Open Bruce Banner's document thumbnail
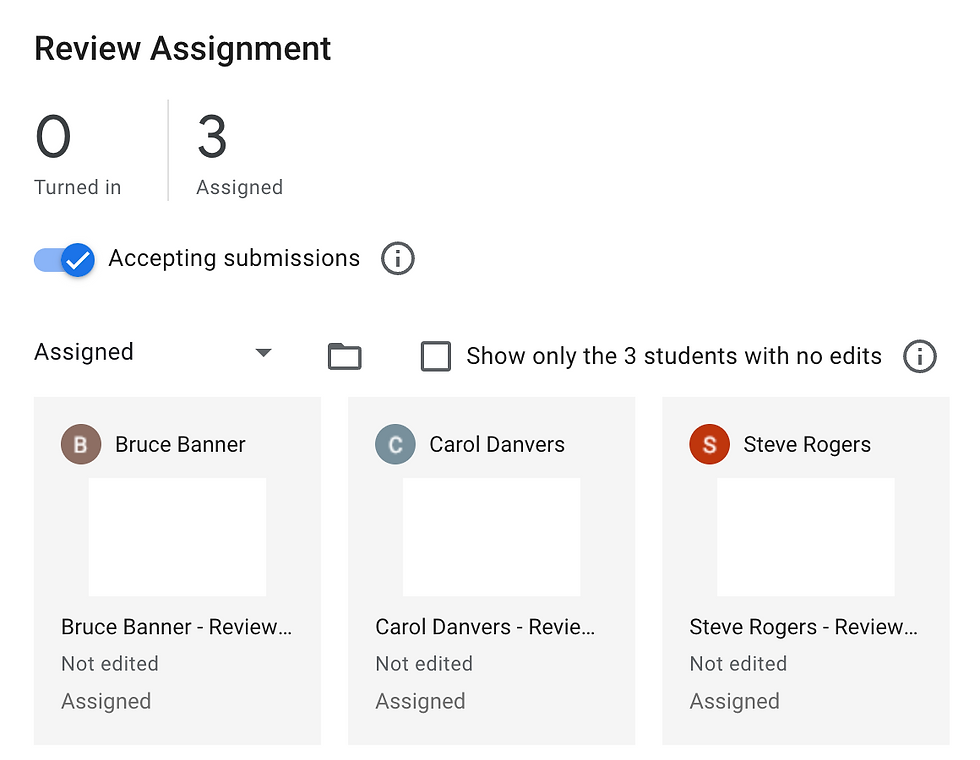This screenshot has width=980, height=760. pyautogui.click(x=178, y=537)
